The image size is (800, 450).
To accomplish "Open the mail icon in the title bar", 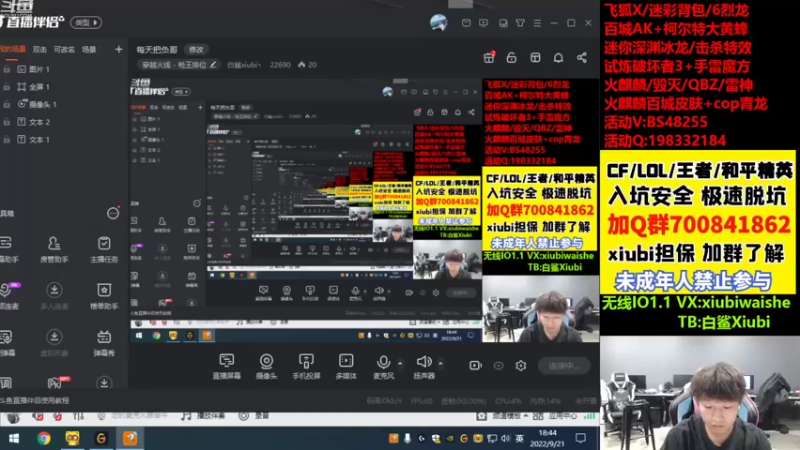I will coord(466,23).
